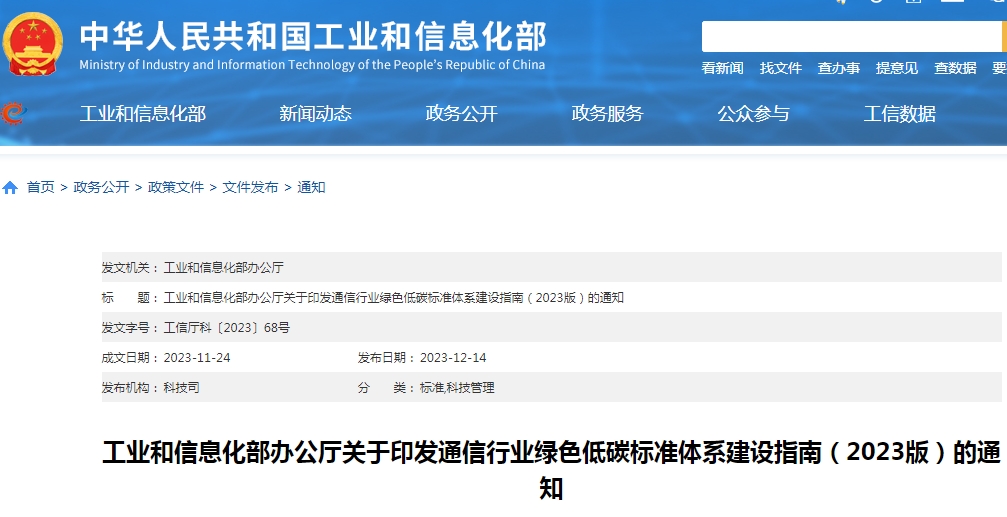Image resolution: width=1007 pixels, height=517 pixels.
Task: Click the 提意见 quick link
Action: pos(896,68)
